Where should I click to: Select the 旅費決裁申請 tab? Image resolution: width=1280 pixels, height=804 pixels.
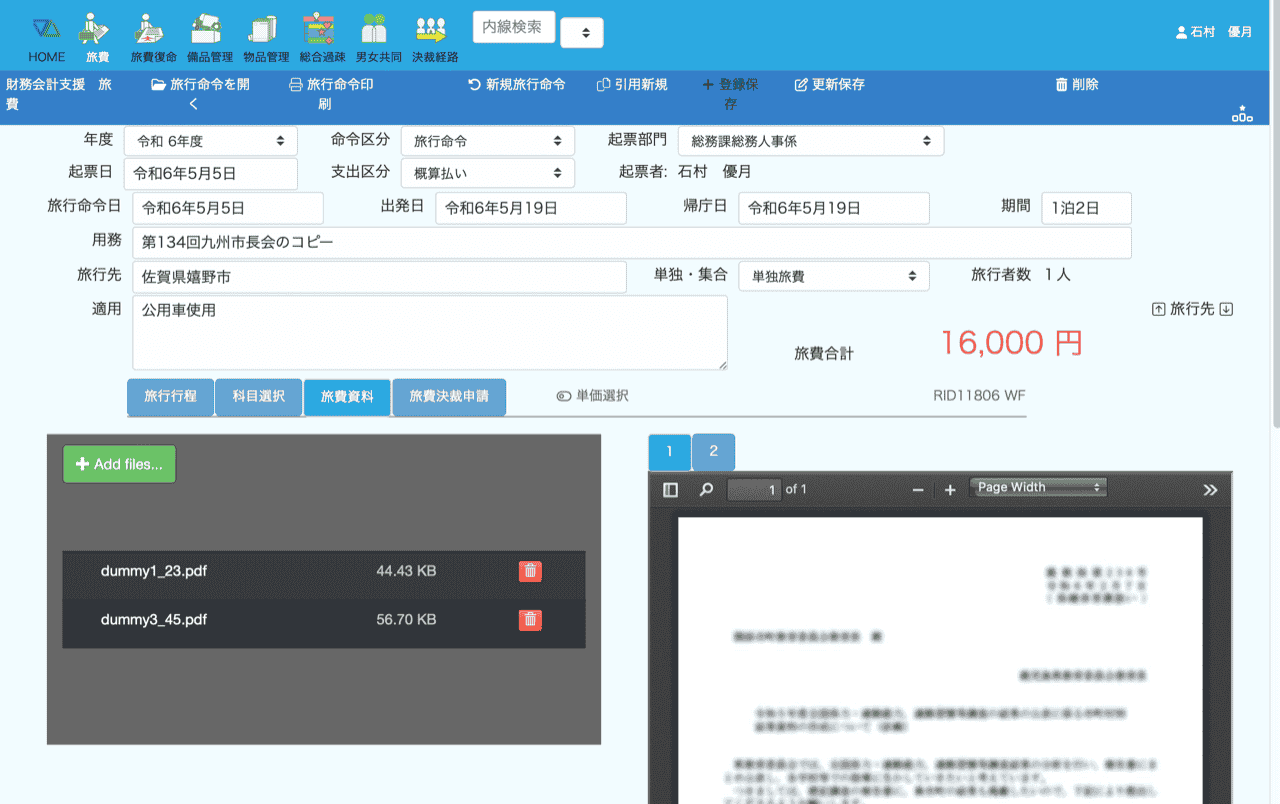coord(449,396)
